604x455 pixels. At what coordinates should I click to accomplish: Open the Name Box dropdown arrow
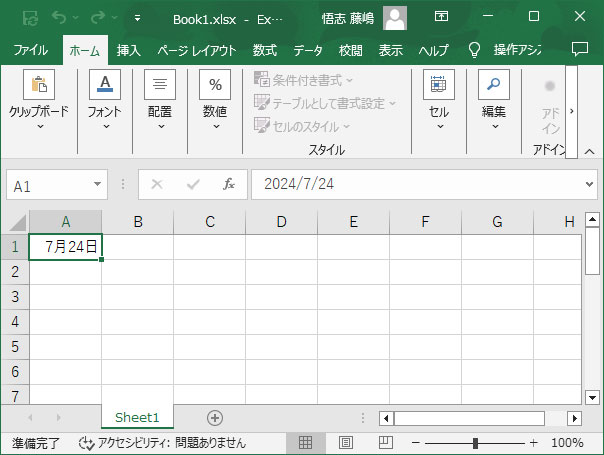coord(98,184)
